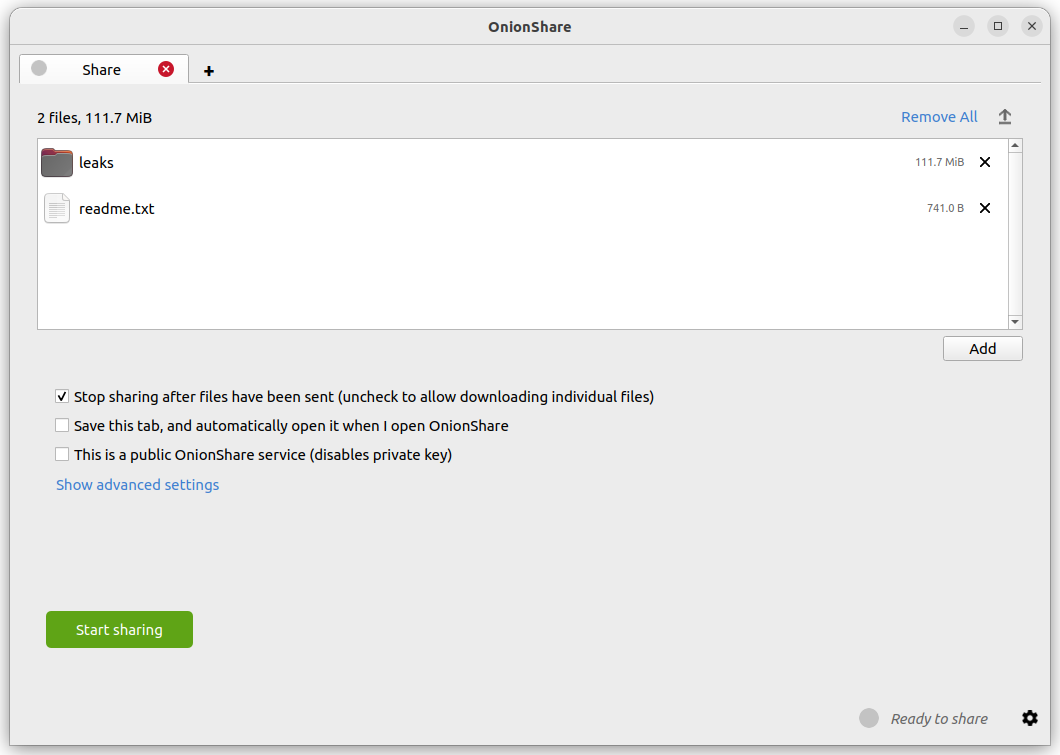Click the Add files button
This screenshot has height=755, width=1060.
(x=982, y=349)
